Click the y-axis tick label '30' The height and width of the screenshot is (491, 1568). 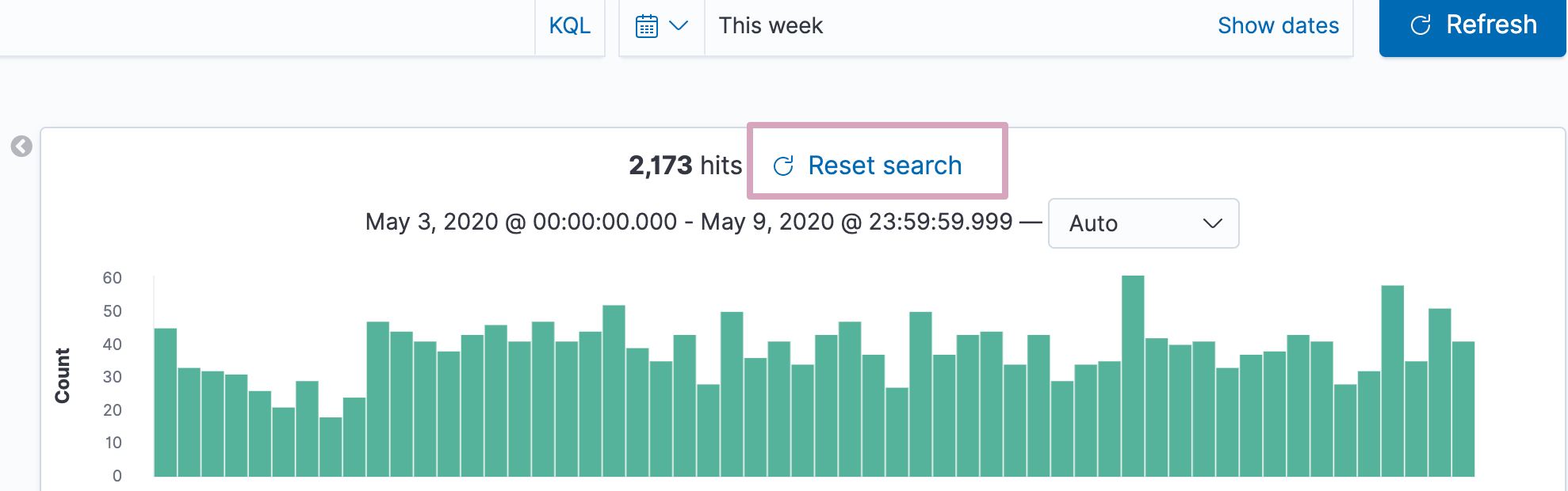(112, 377)
